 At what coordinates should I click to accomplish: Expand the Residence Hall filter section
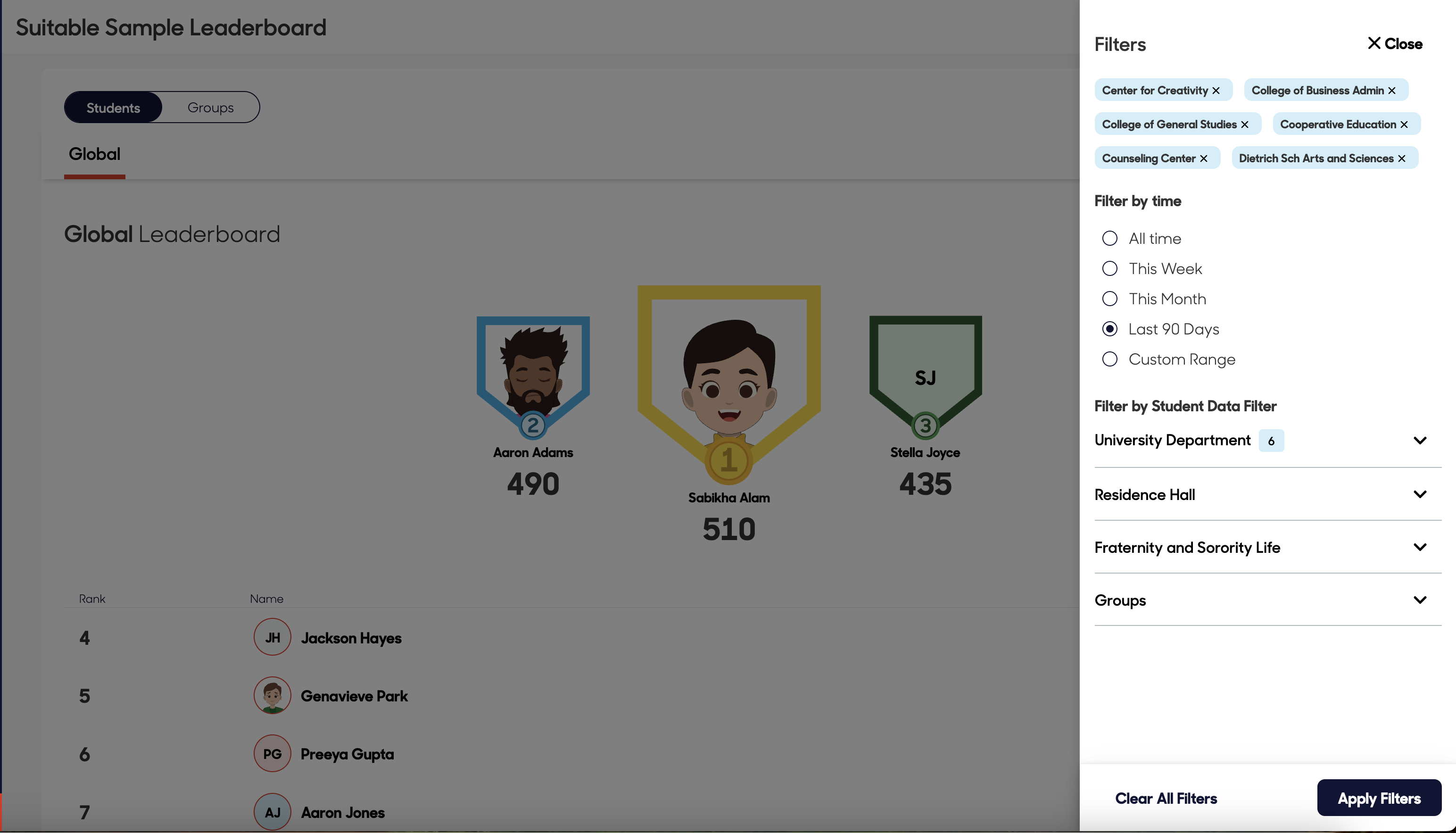point(1419,494)
